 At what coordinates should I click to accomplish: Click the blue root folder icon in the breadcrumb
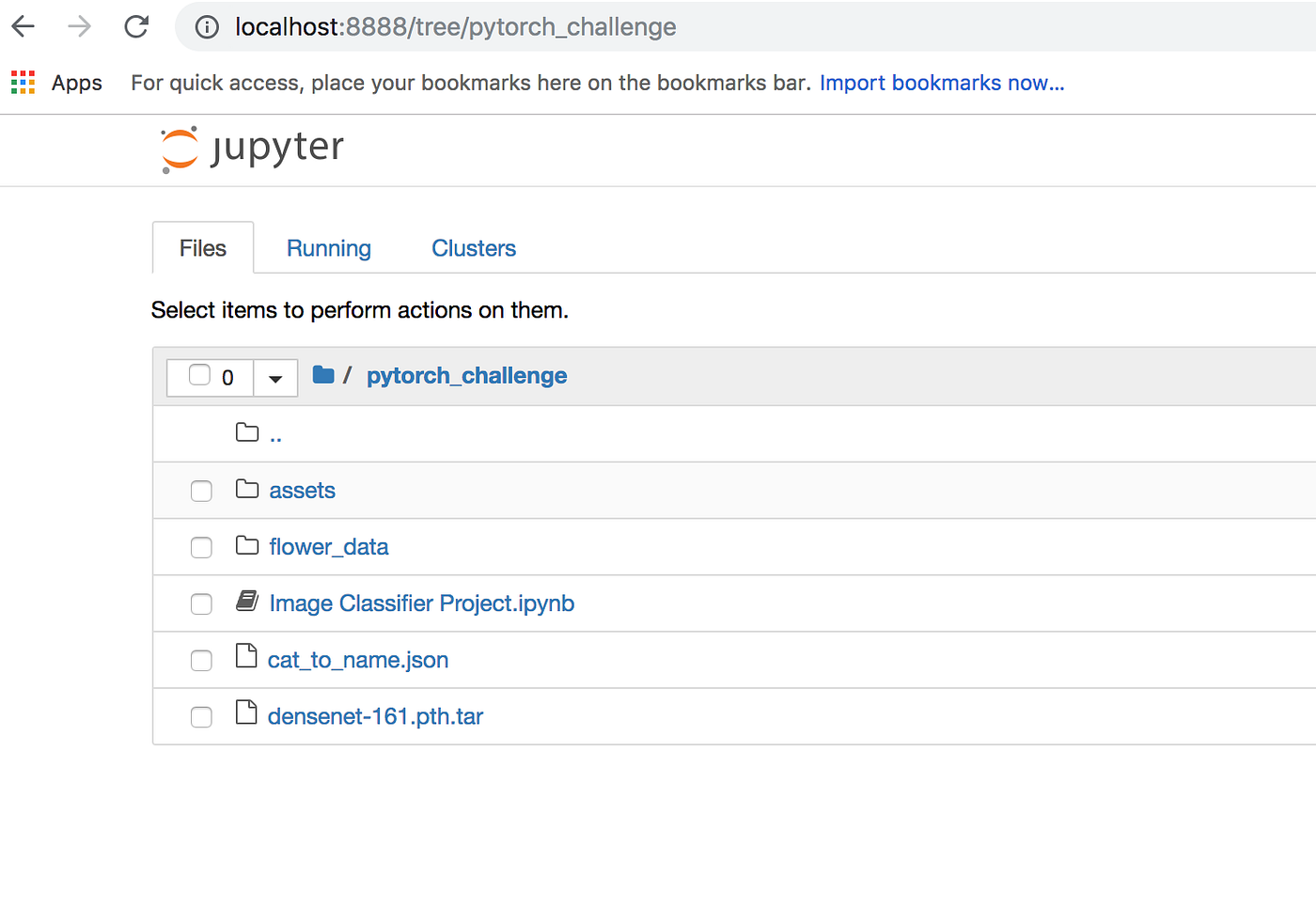click(323, 375)
